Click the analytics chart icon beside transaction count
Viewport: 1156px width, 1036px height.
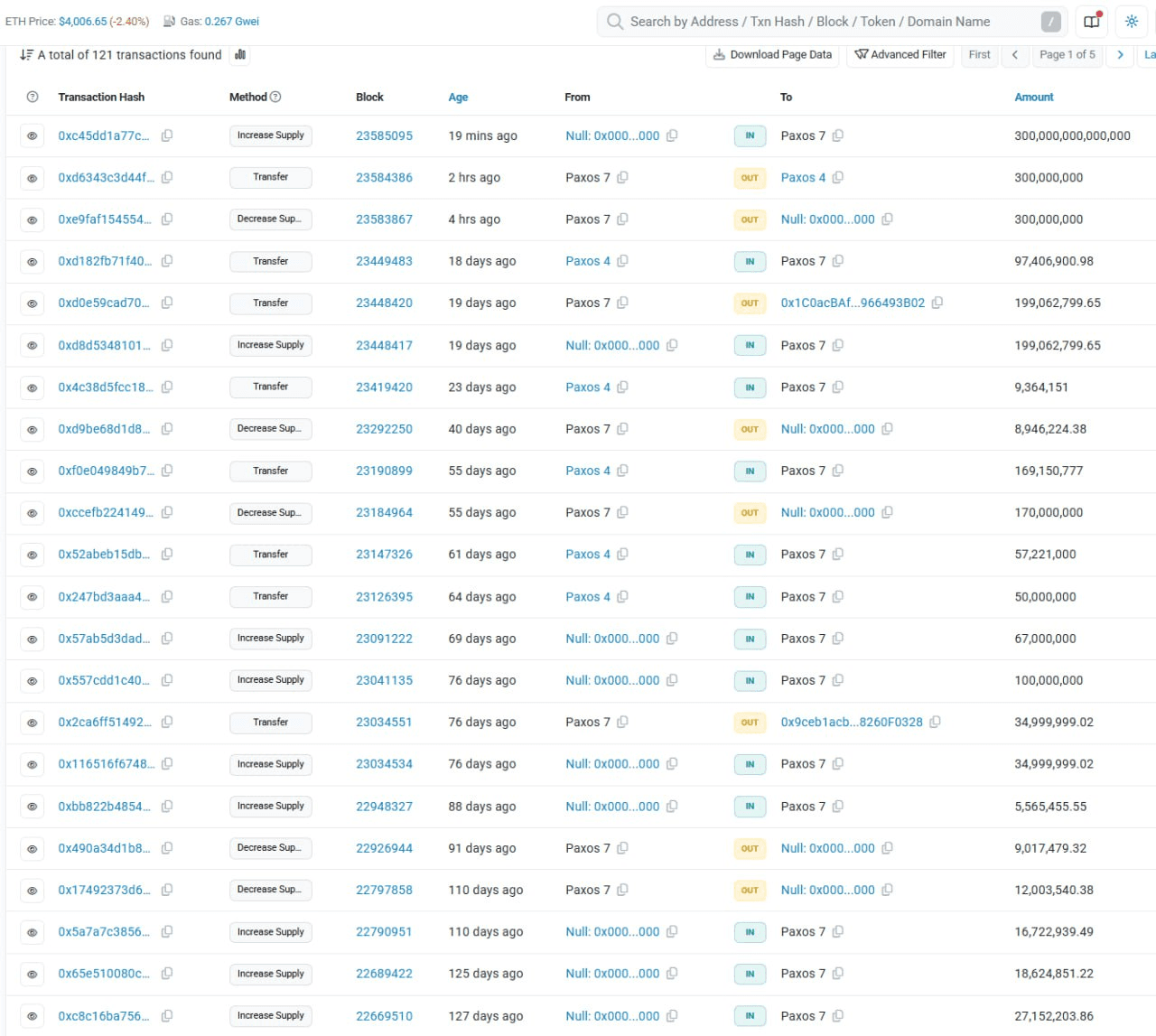pyautogui.click(x=240, y=55)
